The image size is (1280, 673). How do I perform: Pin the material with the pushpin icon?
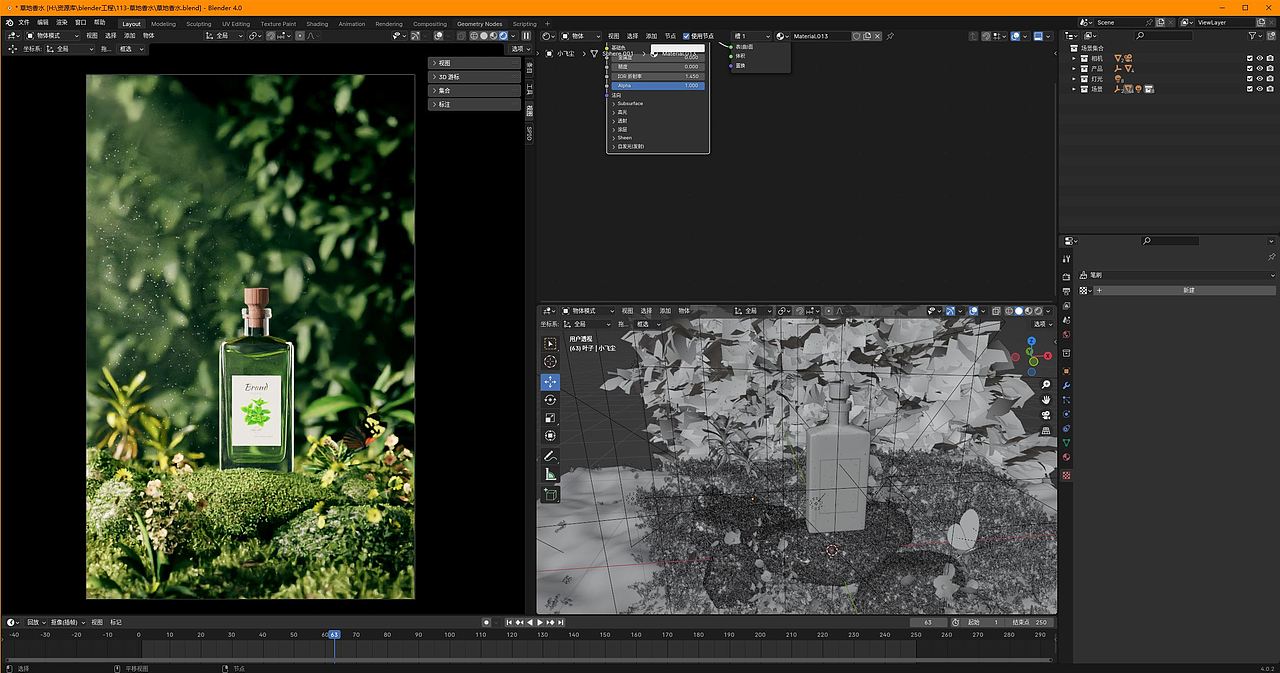[x=890, y=36]
